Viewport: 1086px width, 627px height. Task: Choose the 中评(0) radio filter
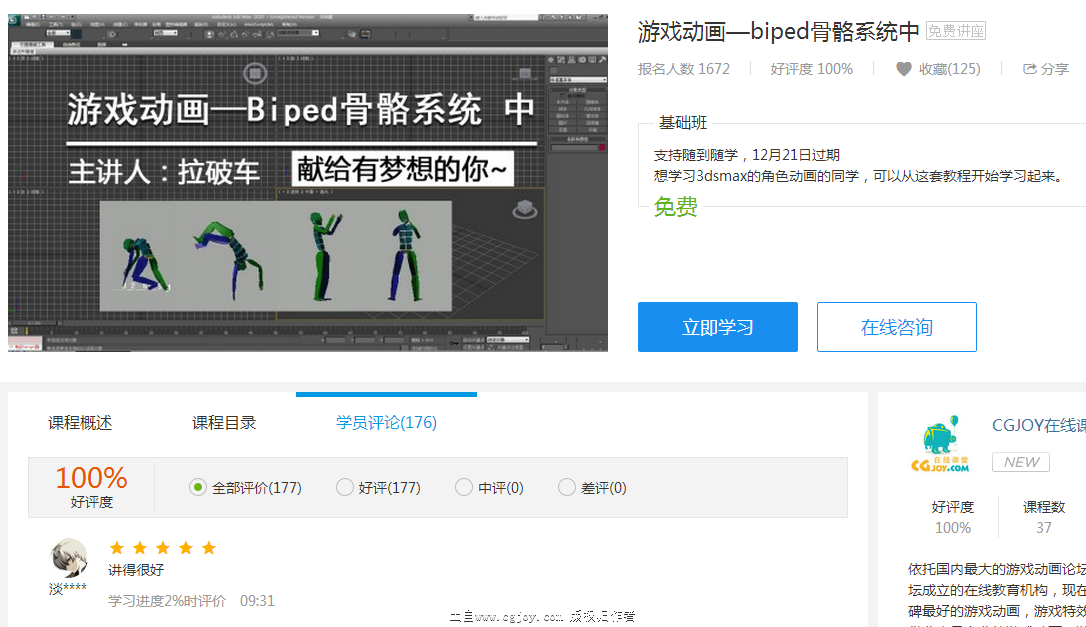pos(464,488)
